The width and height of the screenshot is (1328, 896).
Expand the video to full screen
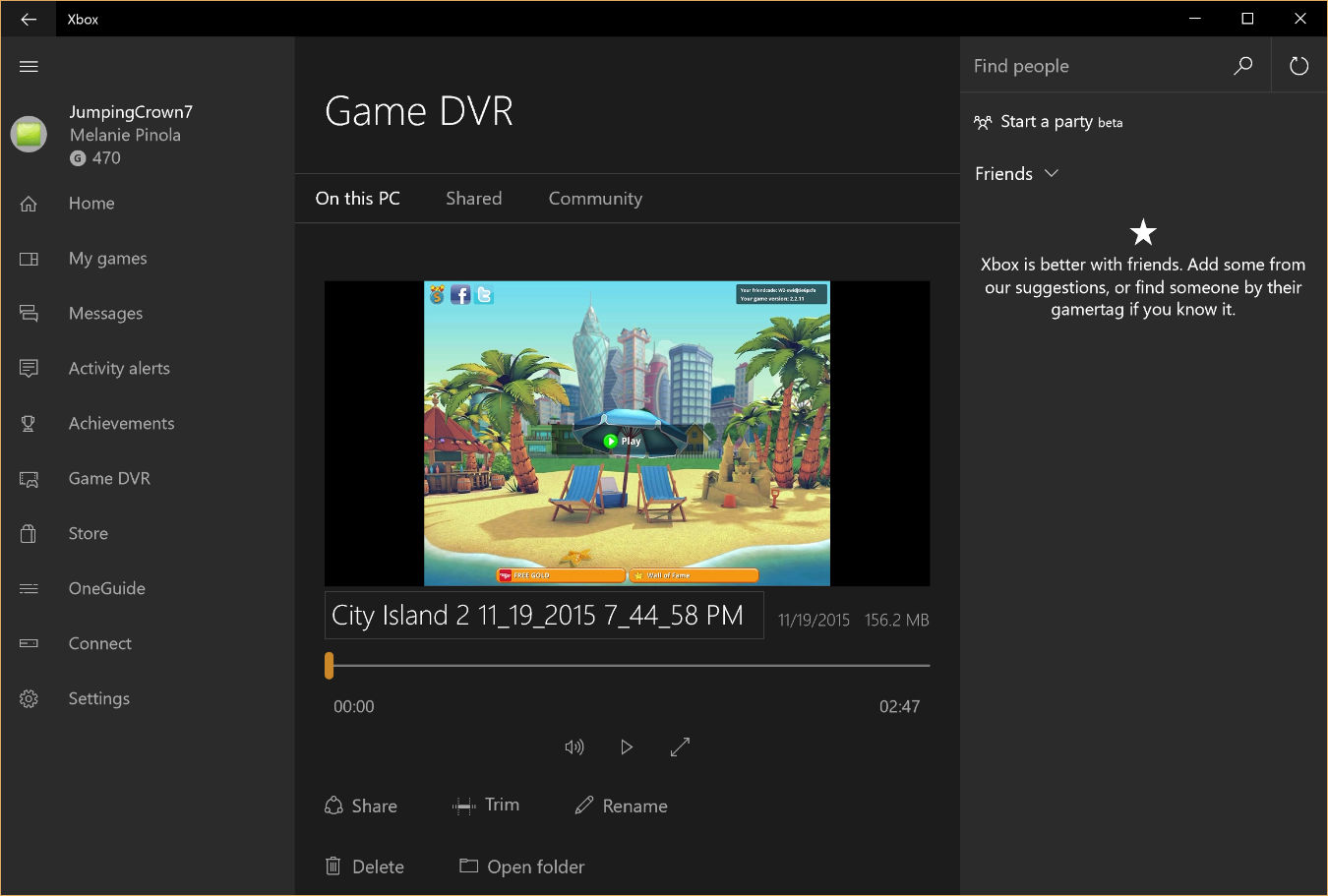click(x=680, y=747)
